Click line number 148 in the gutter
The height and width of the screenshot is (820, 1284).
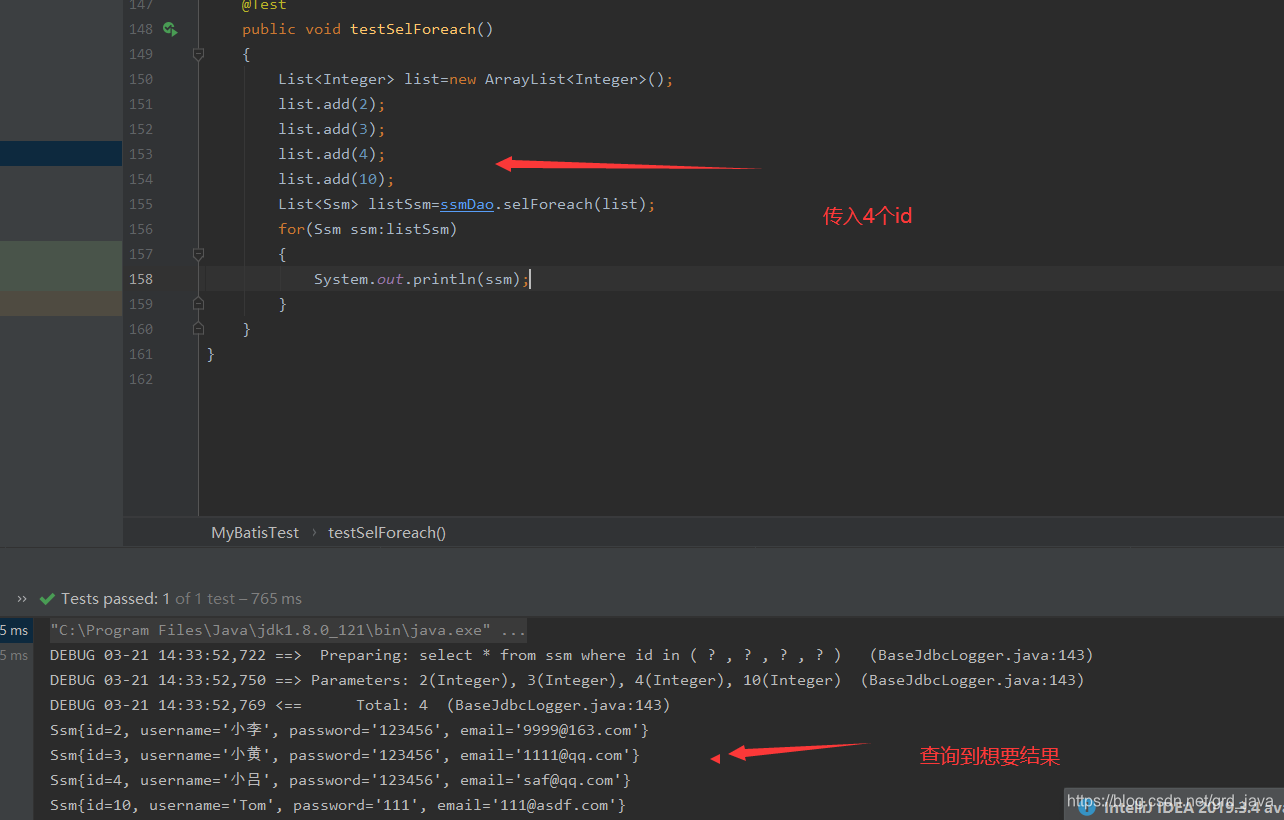[x=141, y=29]
